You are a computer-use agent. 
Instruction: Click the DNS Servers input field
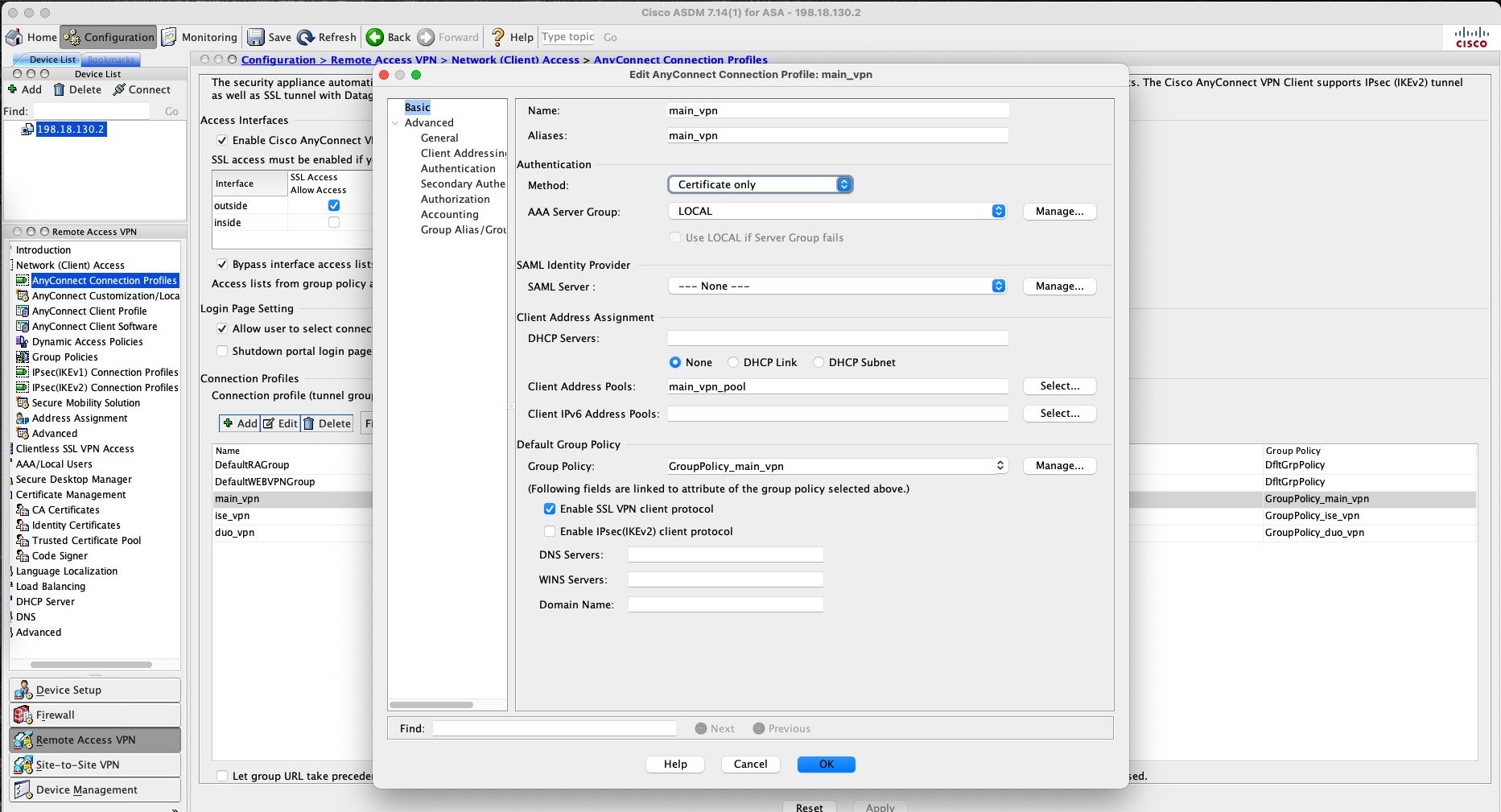click(x=725, y=554)
